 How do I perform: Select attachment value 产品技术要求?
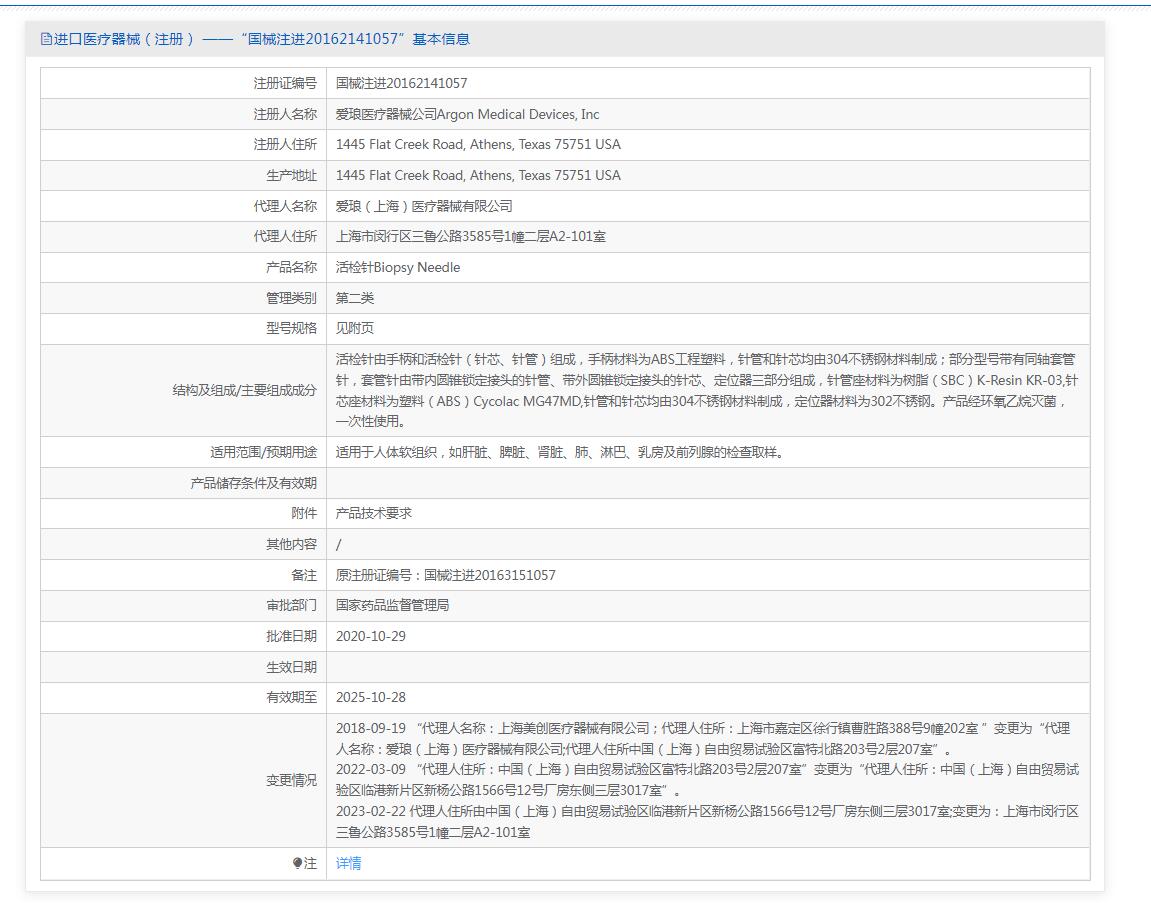374,513
